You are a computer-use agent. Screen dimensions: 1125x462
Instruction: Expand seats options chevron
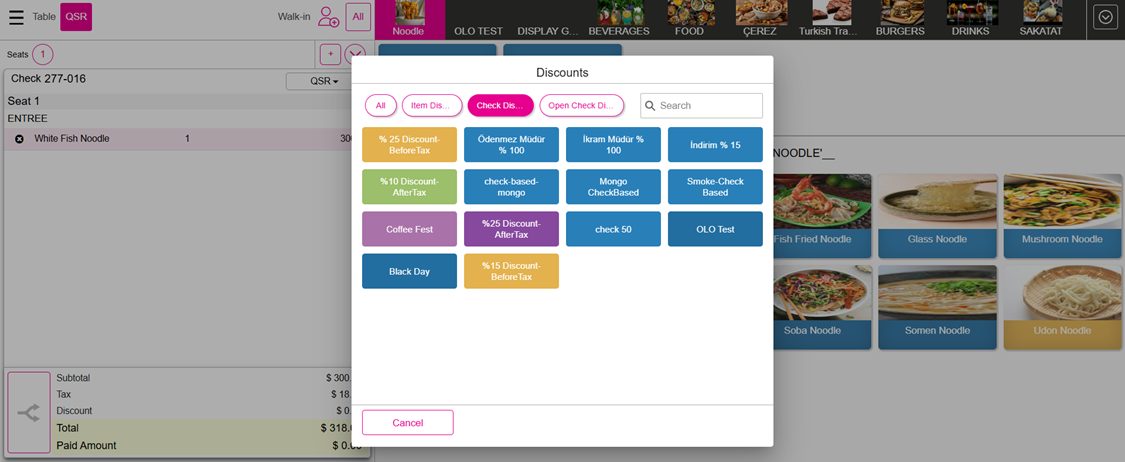(356, 55)
